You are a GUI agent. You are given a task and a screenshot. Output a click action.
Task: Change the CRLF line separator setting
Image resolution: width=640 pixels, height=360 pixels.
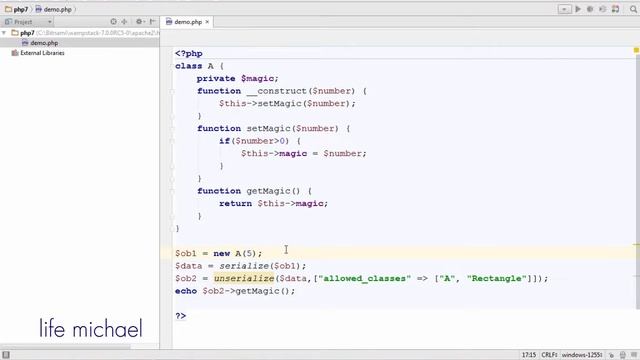pos(549,355)
